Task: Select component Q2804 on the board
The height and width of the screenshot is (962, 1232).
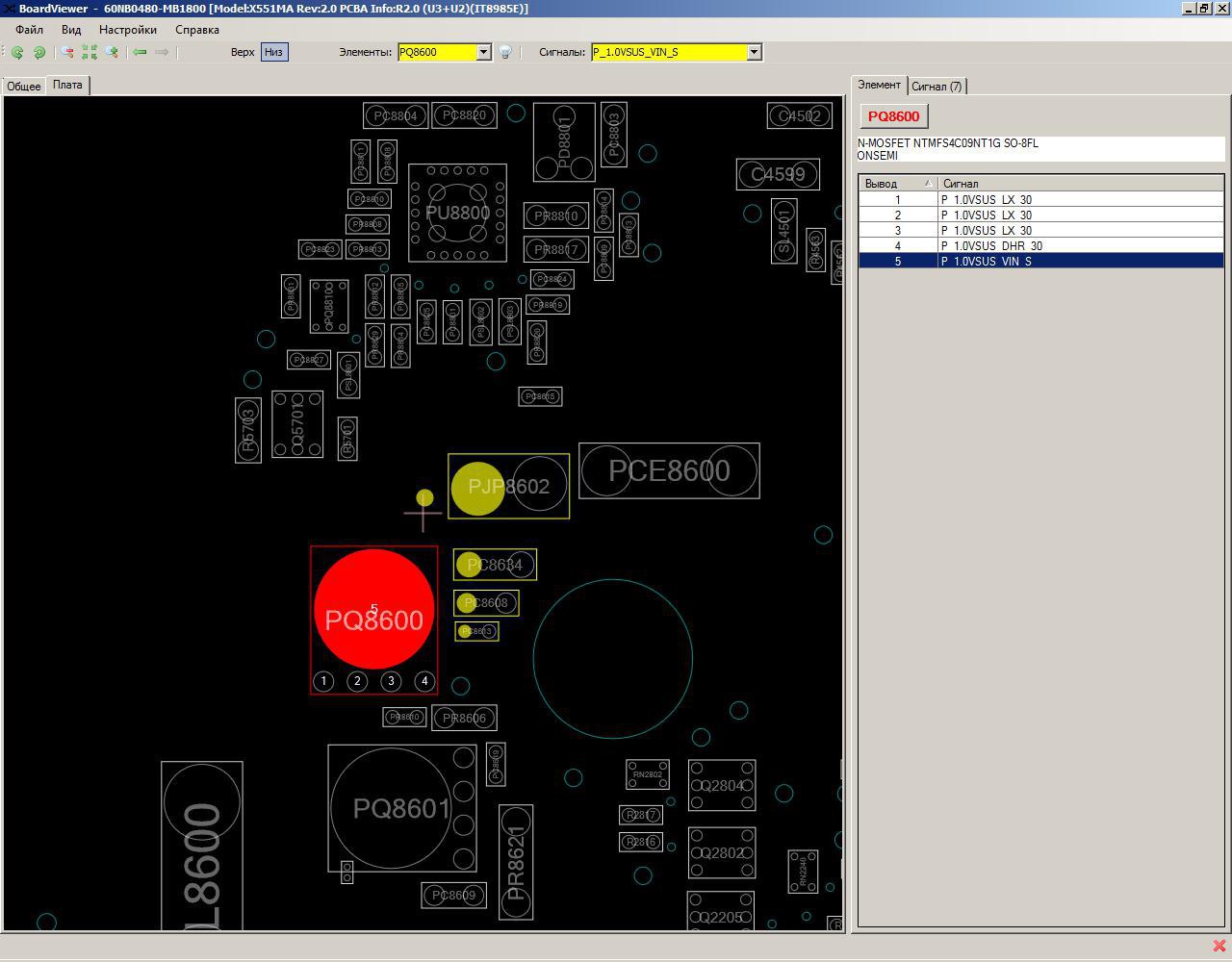Action: [x=722, y=785]
